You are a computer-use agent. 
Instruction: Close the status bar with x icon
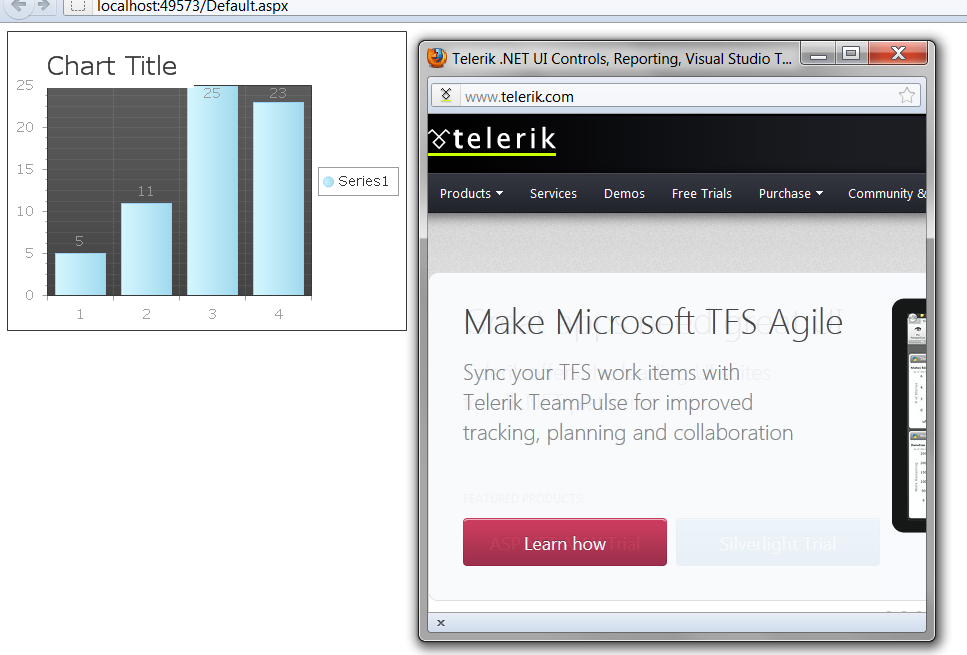441,623
